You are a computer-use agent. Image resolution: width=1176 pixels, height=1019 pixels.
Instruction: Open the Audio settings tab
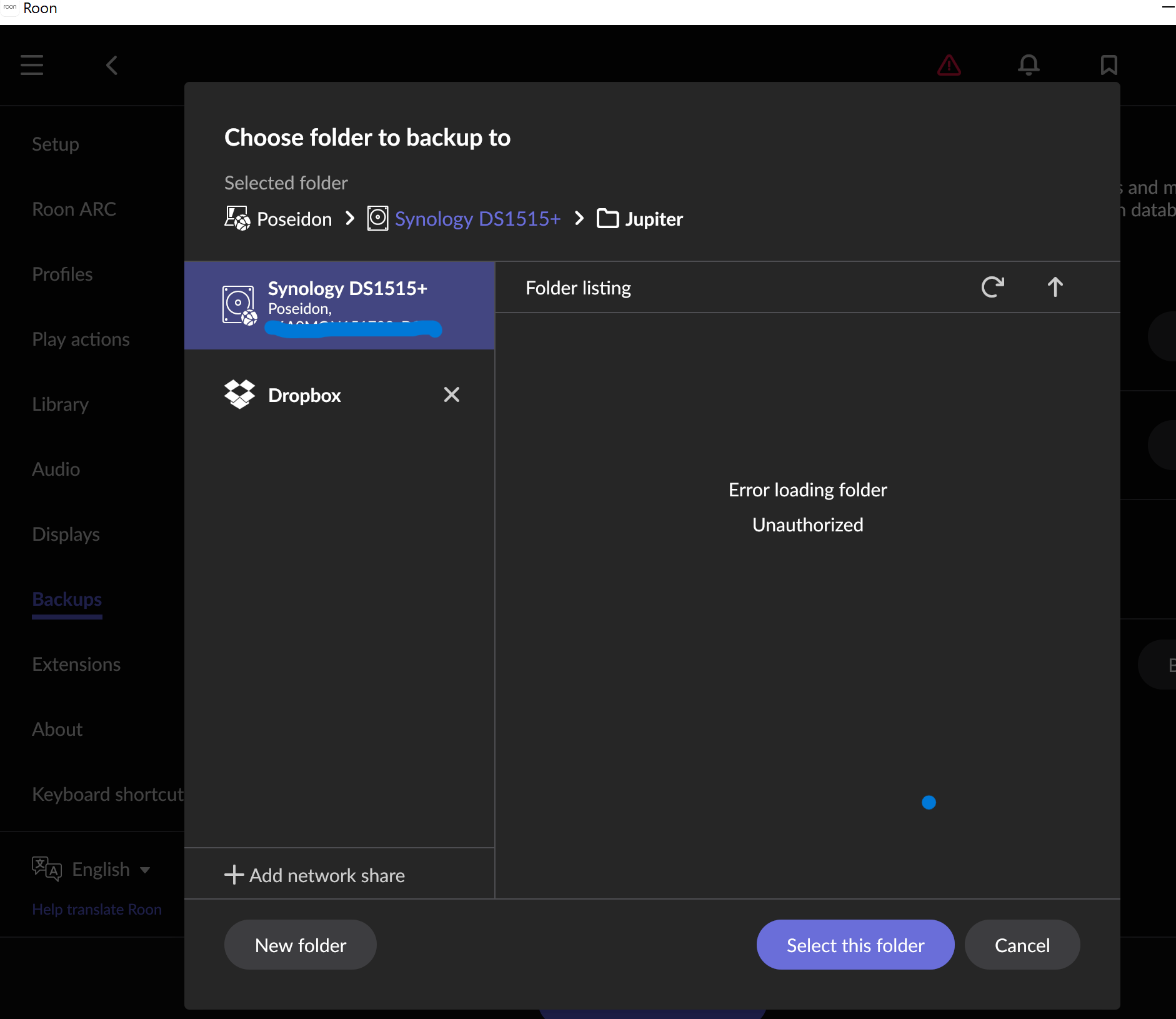coord(56,469)
